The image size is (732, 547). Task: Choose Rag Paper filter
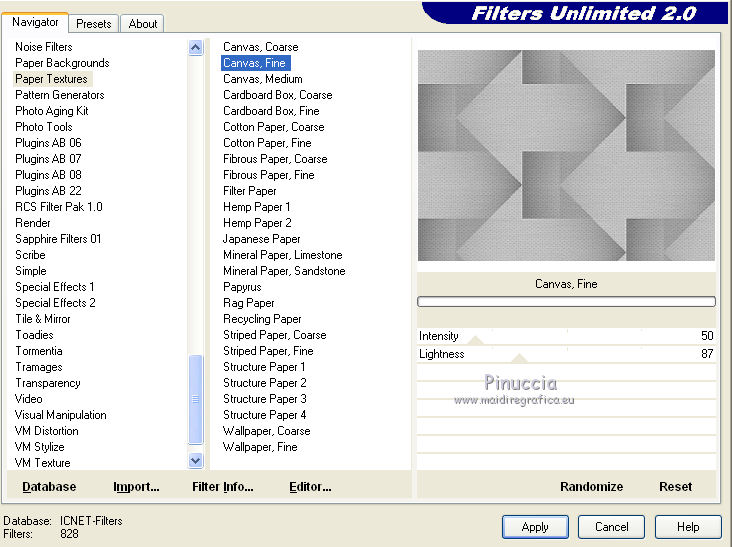(248, 302)
